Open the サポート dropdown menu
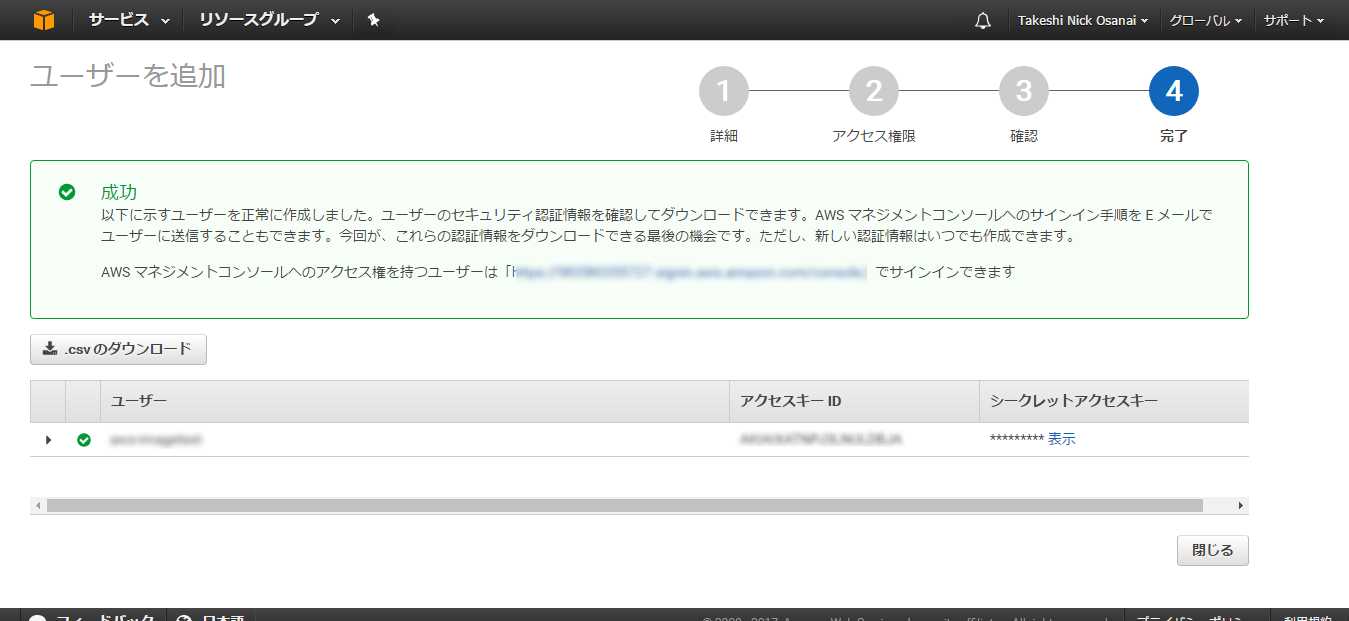 pyautogui.click(x=1293, y=20)
